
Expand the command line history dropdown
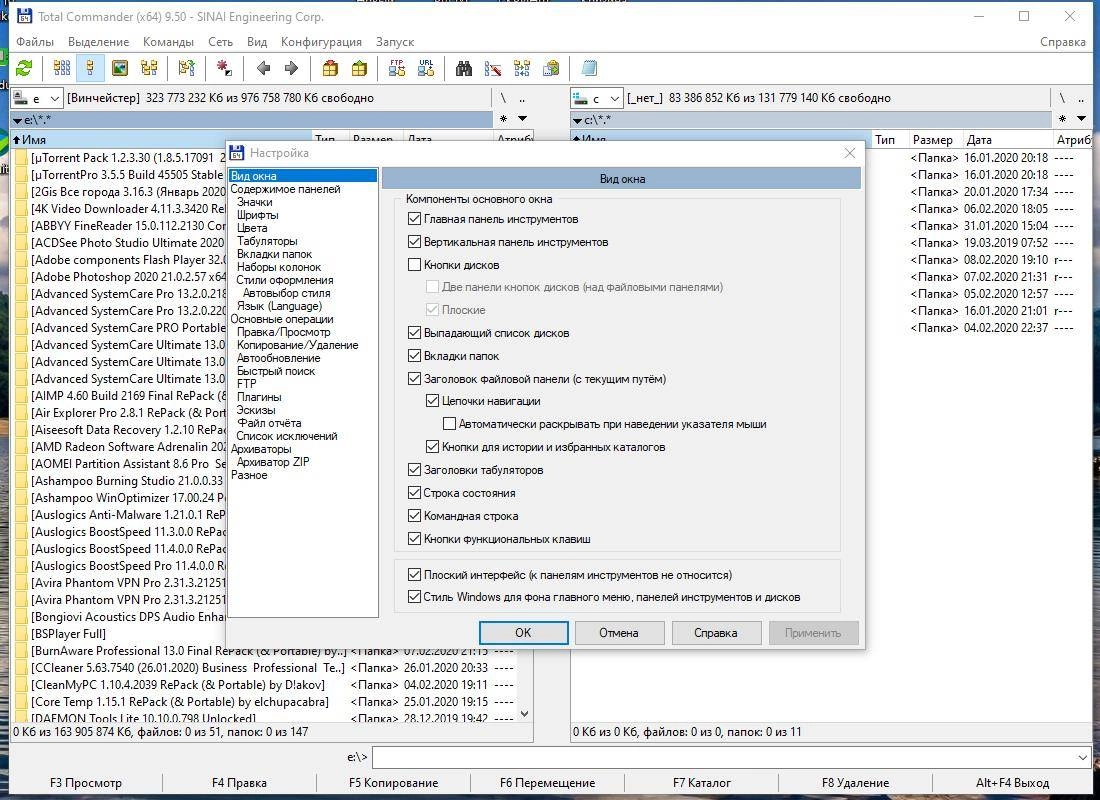pyautogui.click(x=1082, y=758)
